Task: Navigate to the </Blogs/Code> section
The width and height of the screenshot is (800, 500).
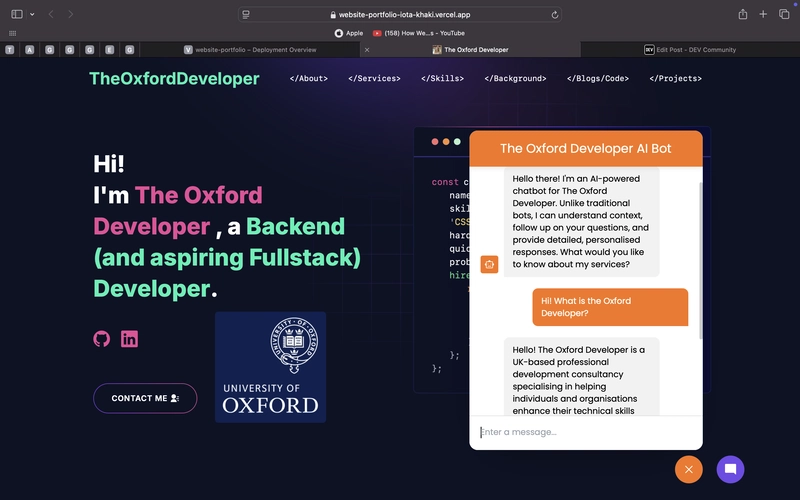Action: point(597,79)
